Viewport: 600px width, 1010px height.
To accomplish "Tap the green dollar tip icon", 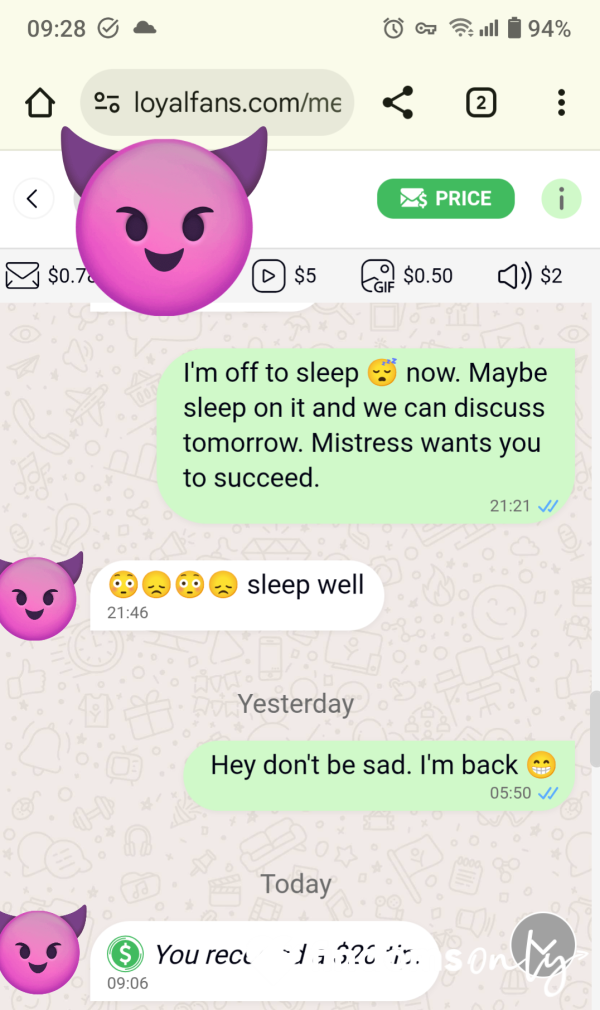I will [125, 953].
